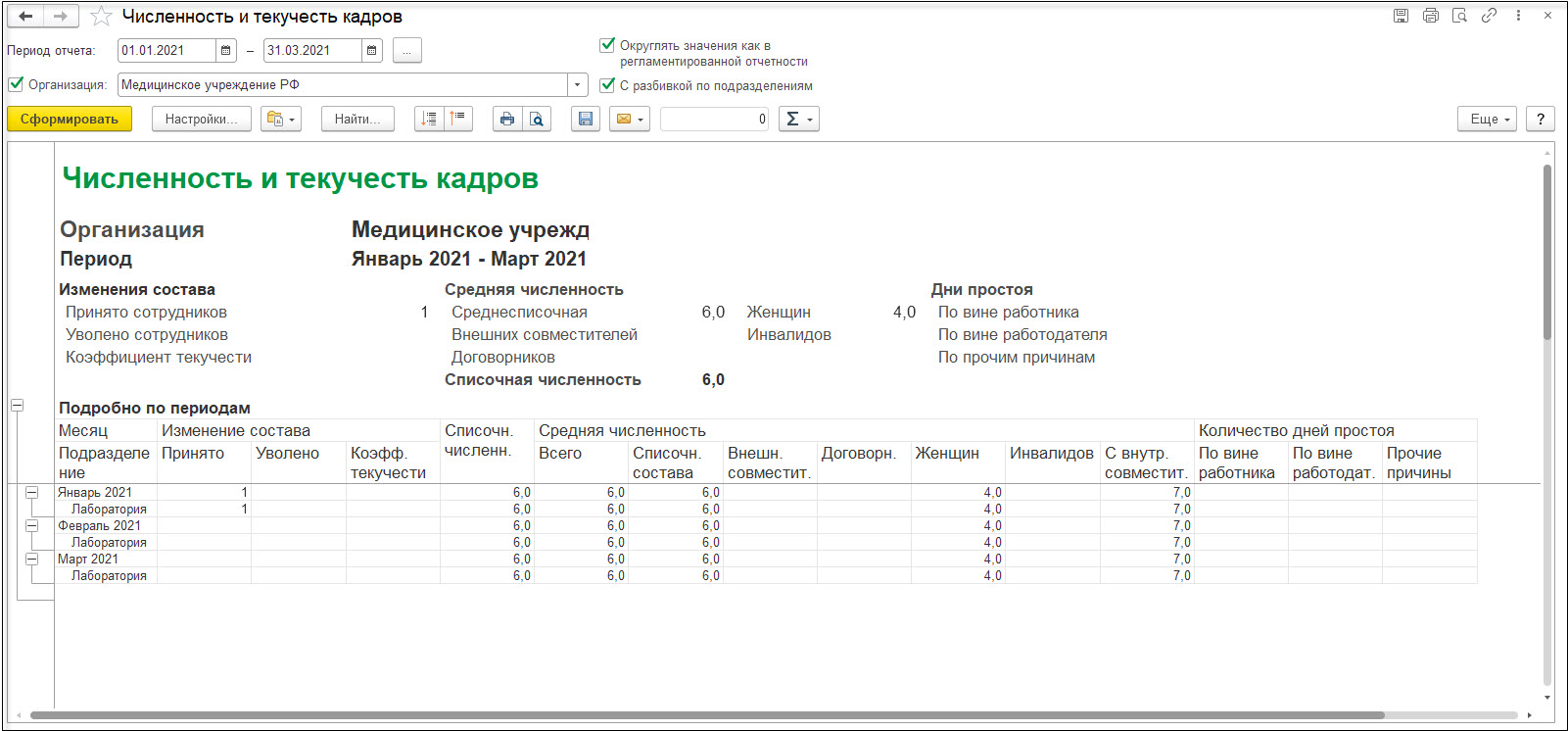
Task: Open print preview in toolbar
Action: 537,119
